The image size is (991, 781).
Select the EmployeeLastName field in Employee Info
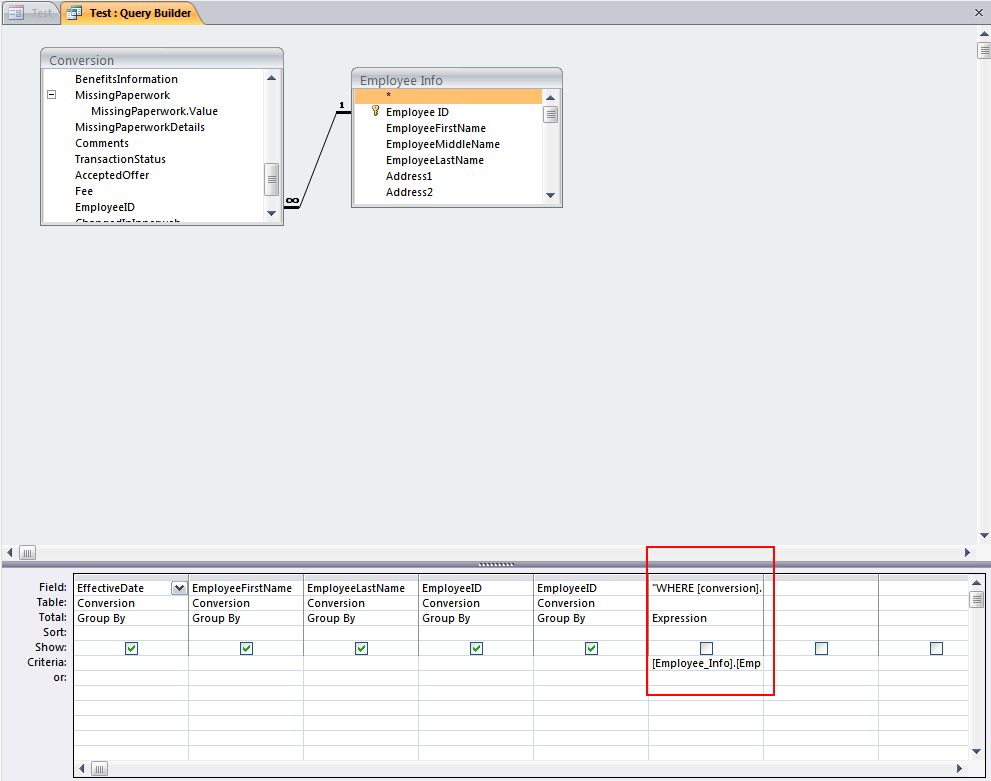coord(434,160)
